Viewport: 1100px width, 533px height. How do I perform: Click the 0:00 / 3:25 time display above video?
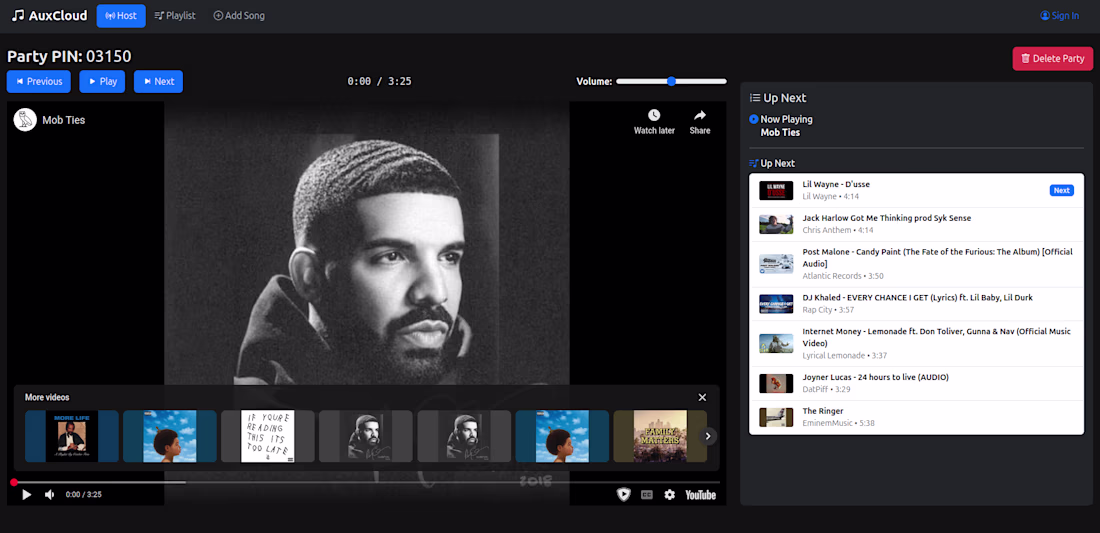click(x=380, y=81)
